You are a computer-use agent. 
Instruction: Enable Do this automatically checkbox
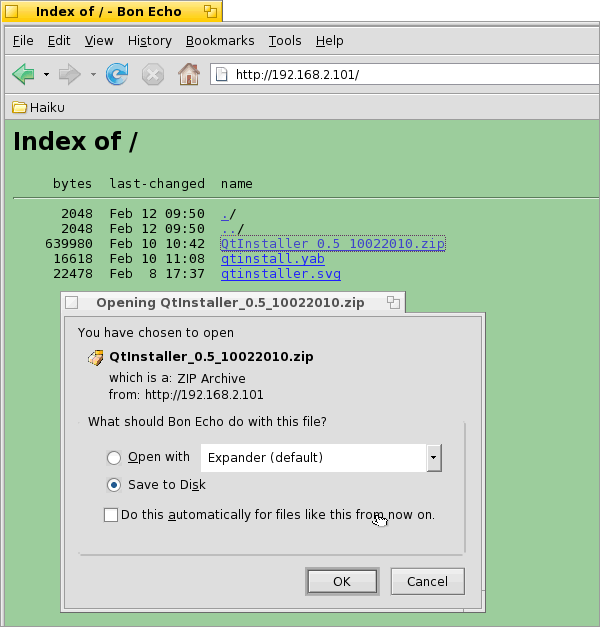pos(110,515)
